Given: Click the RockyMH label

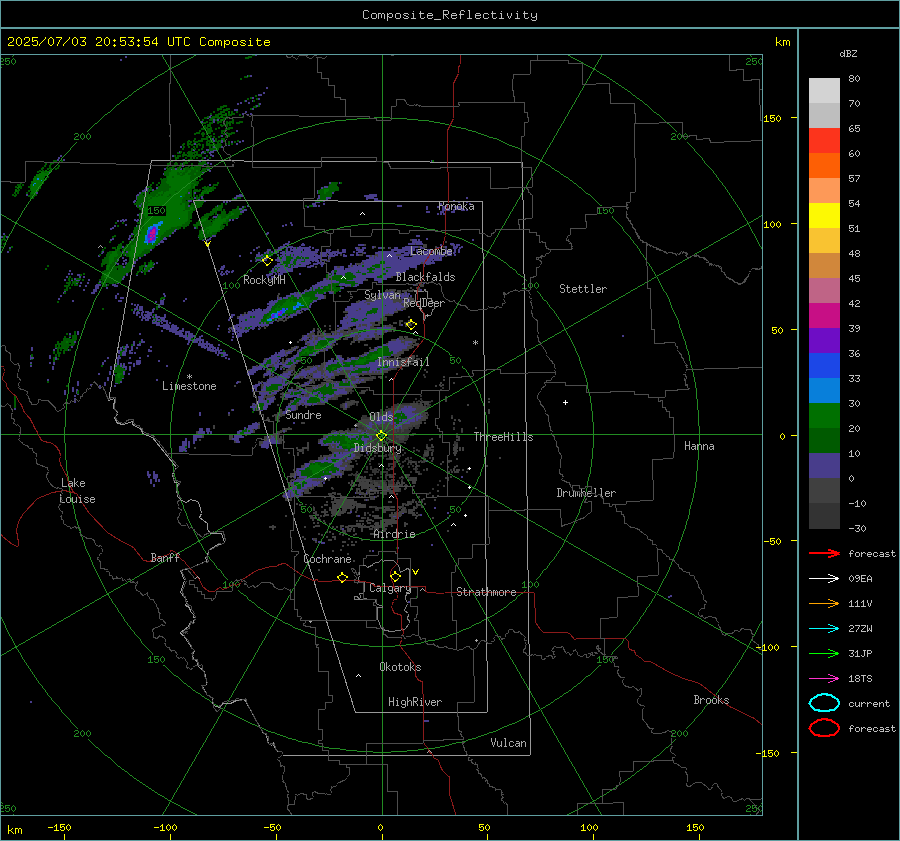Looking at the screenshot, I should tap(264, 280).
